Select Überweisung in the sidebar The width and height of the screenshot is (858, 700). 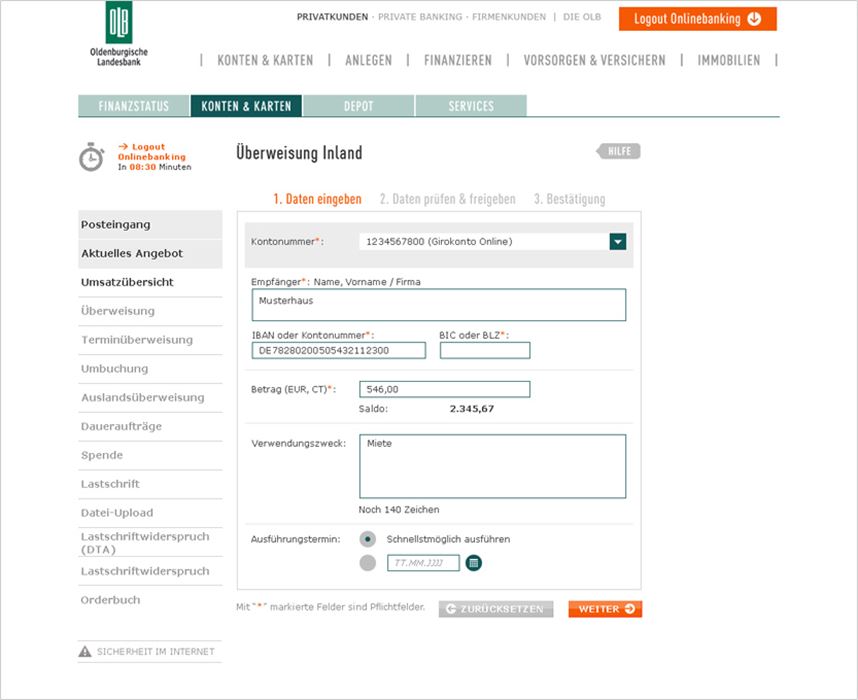tap(150, 311)
